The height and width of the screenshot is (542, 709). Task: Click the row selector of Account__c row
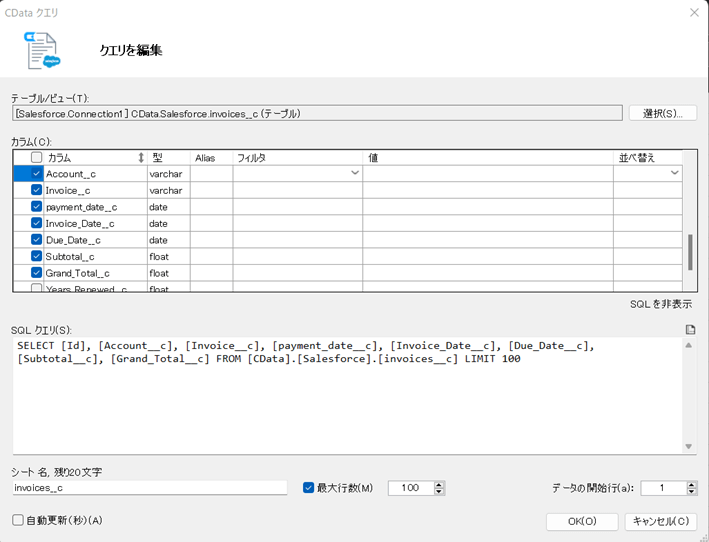point(22,174)
